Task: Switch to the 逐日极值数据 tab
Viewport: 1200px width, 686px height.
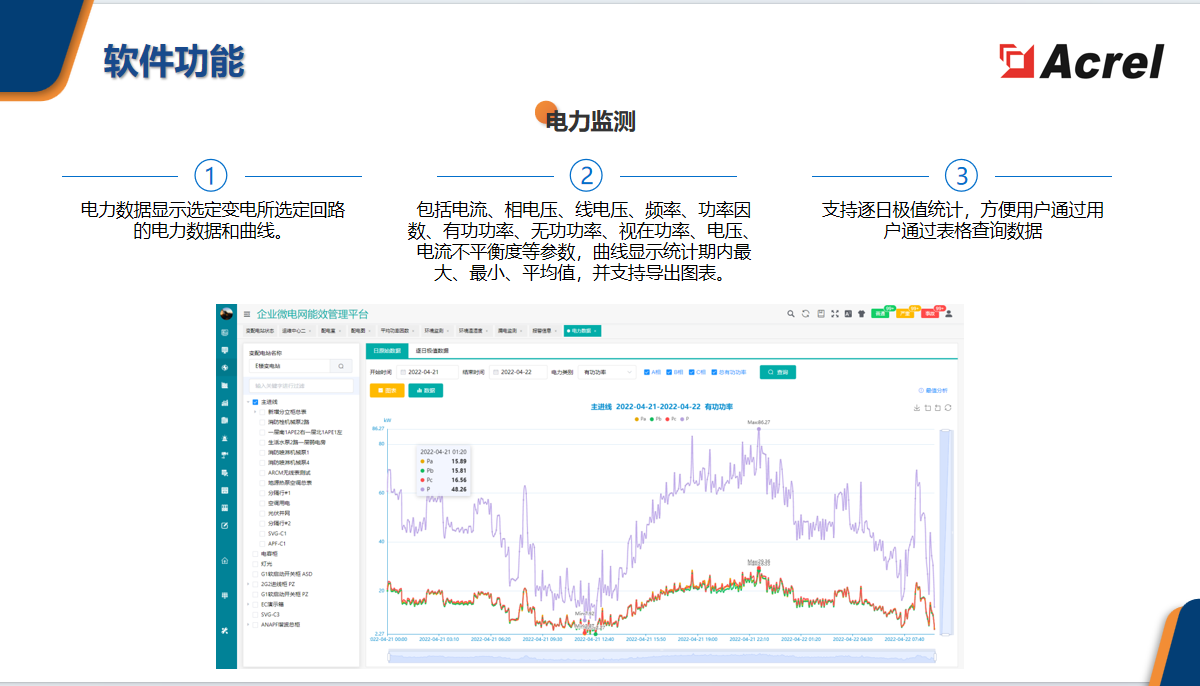Action: (x=432, y=351)
